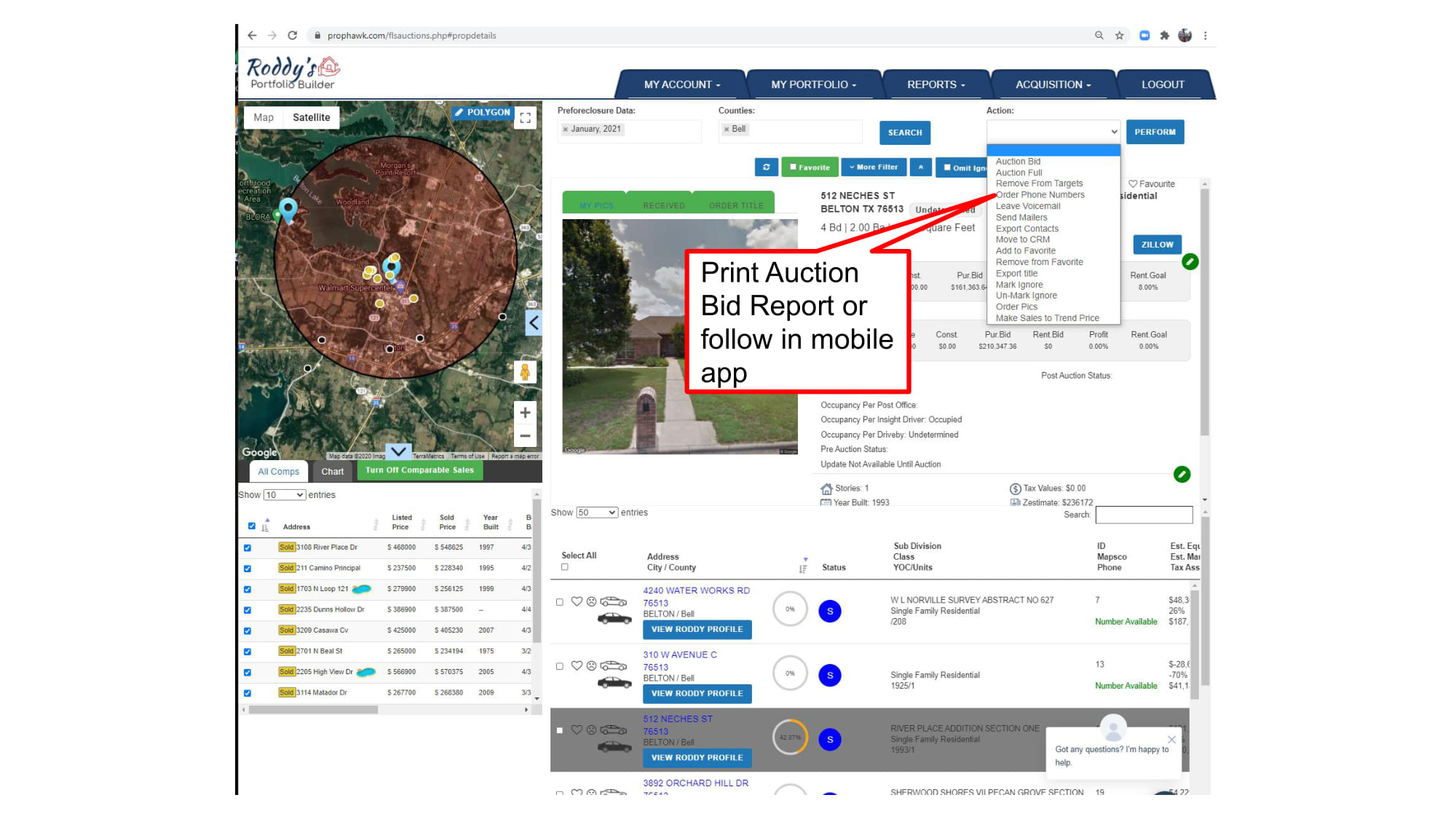Select Auction Bid from the Action list
Screen dimensions: 1456x819
click(x=1018, y=162)
